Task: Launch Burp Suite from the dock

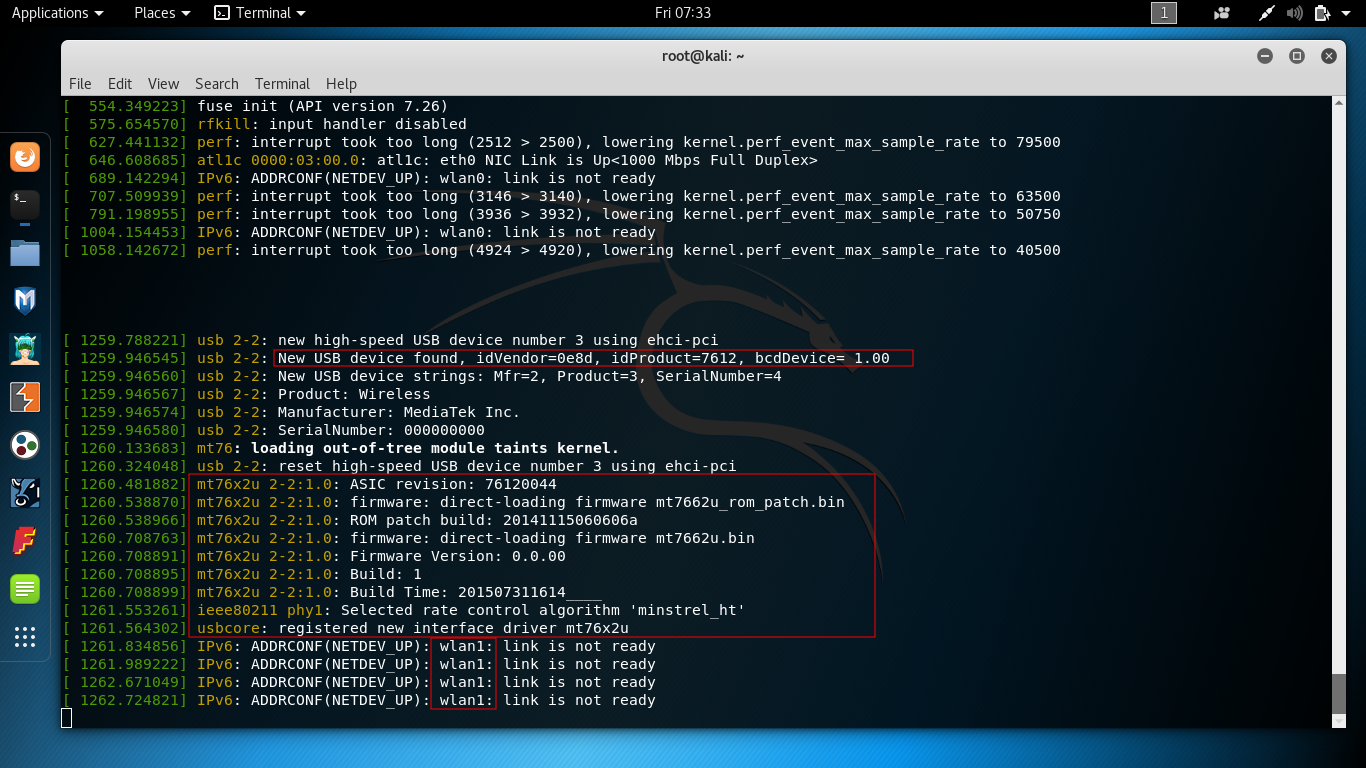Action: click(25, 397)
